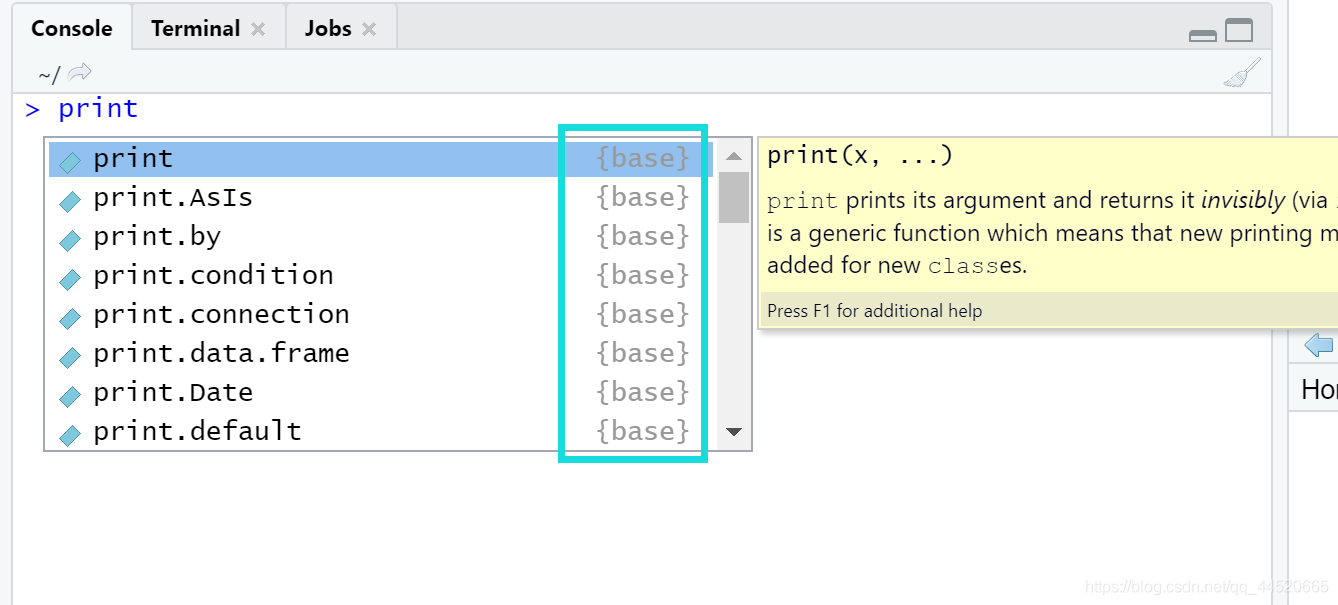Open the Terminal tab

click(x=195, y=28)
